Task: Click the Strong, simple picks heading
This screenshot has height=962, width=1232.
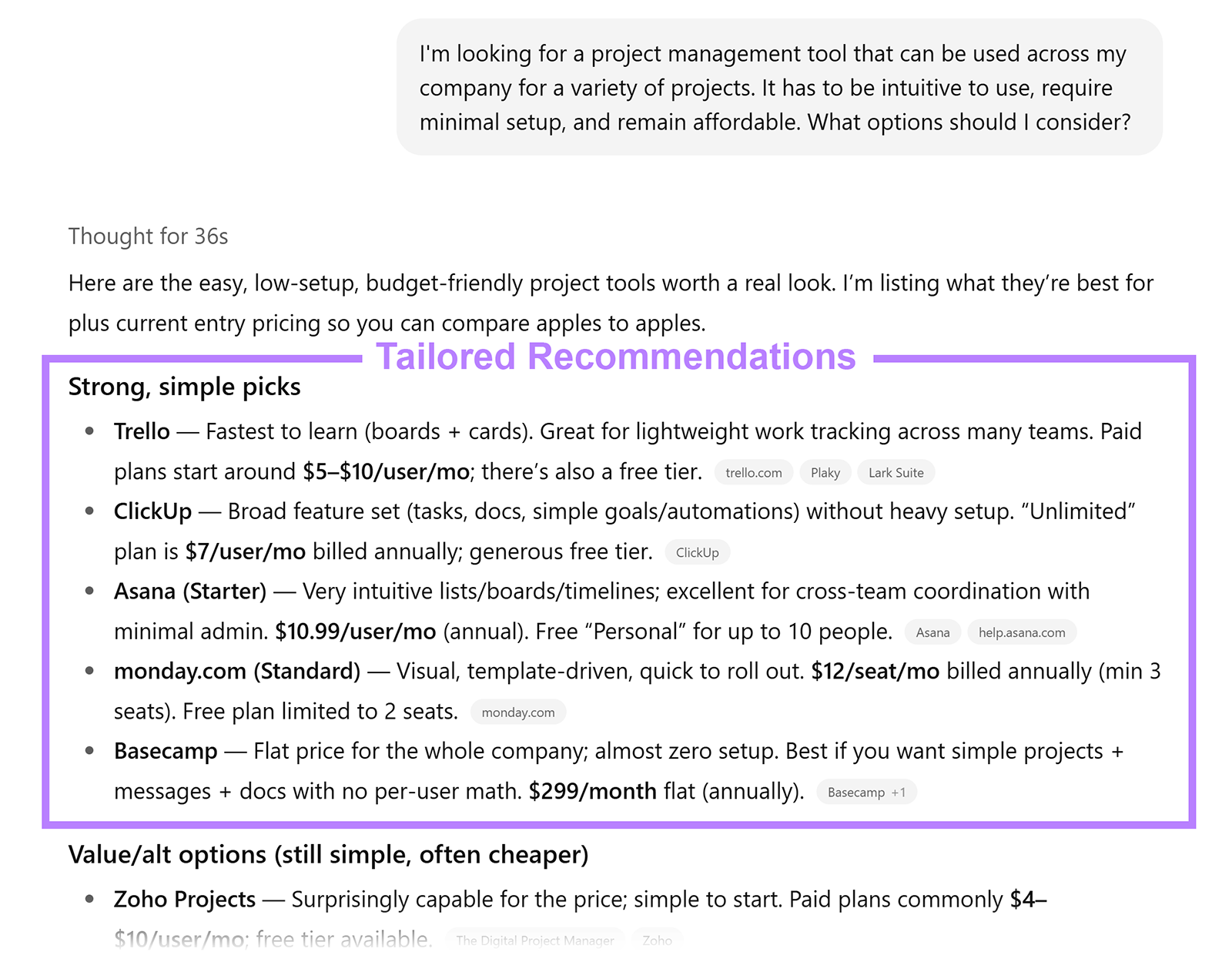Action: 184,387
